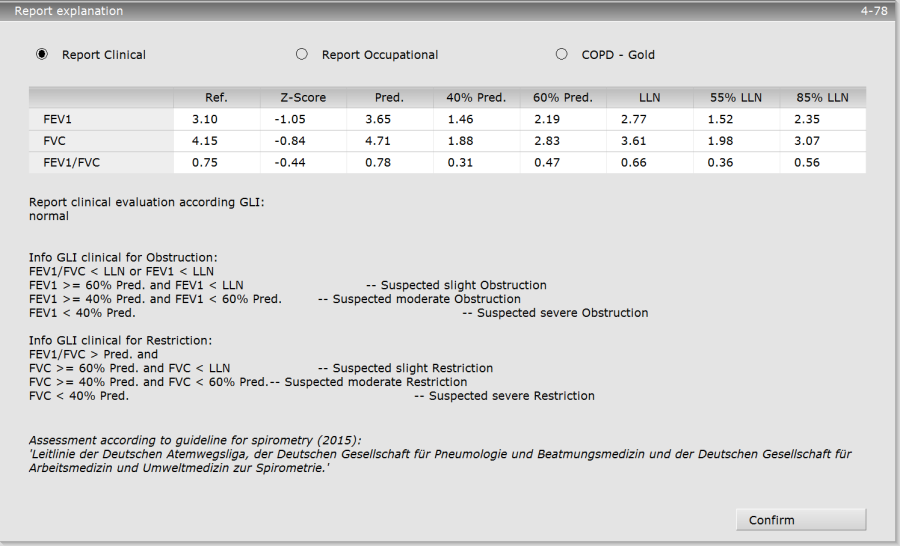The width and height of the screenshot is (900, 546).
Task: Click FEV1/FVC LLN value 0.66
Action: click(x=634, y=162)
